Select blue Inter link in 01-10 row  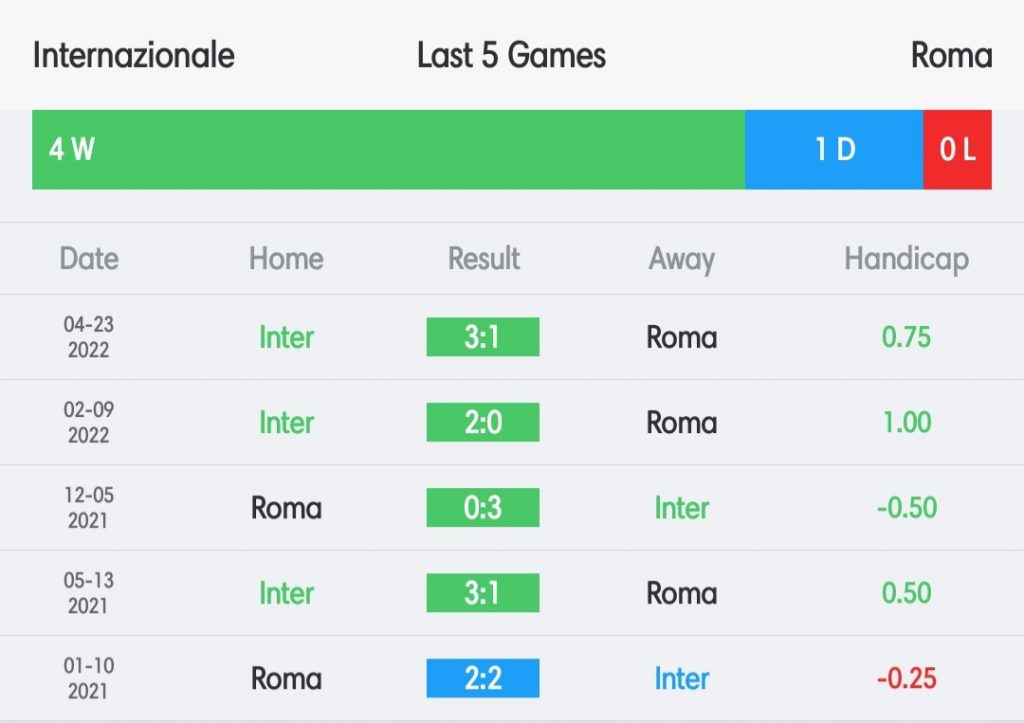pos(682,679)
